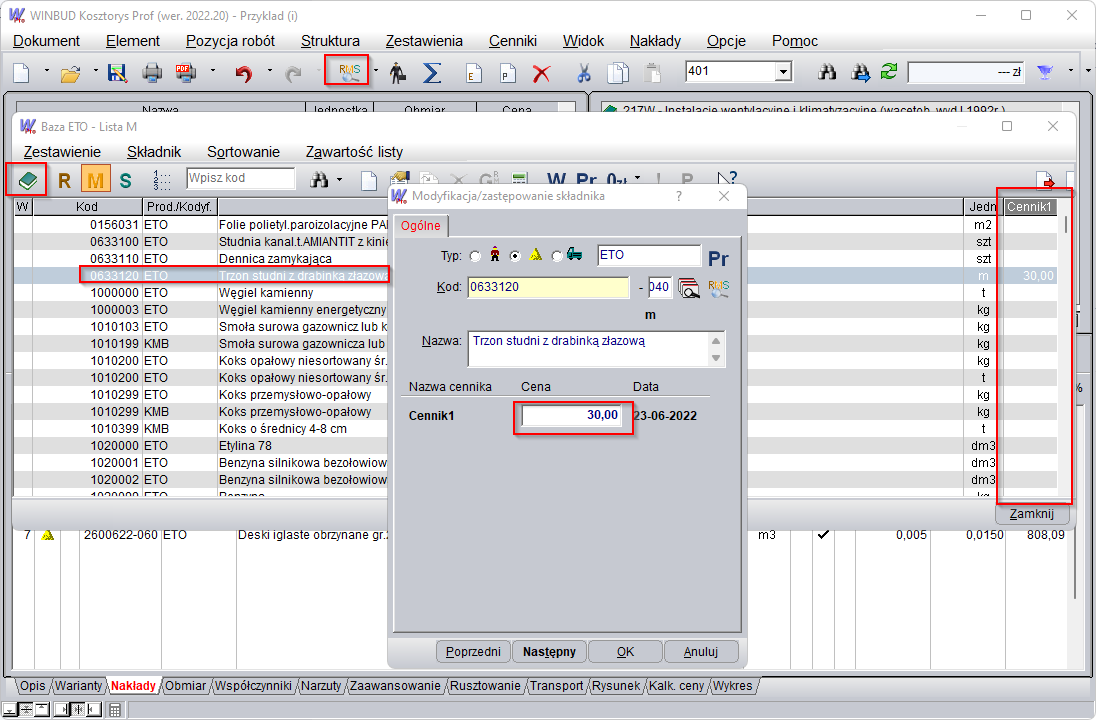Switch to the Obmiar tab
Image resolution: width=1096 pixels, height=720 pixels.
click(185, 686)
